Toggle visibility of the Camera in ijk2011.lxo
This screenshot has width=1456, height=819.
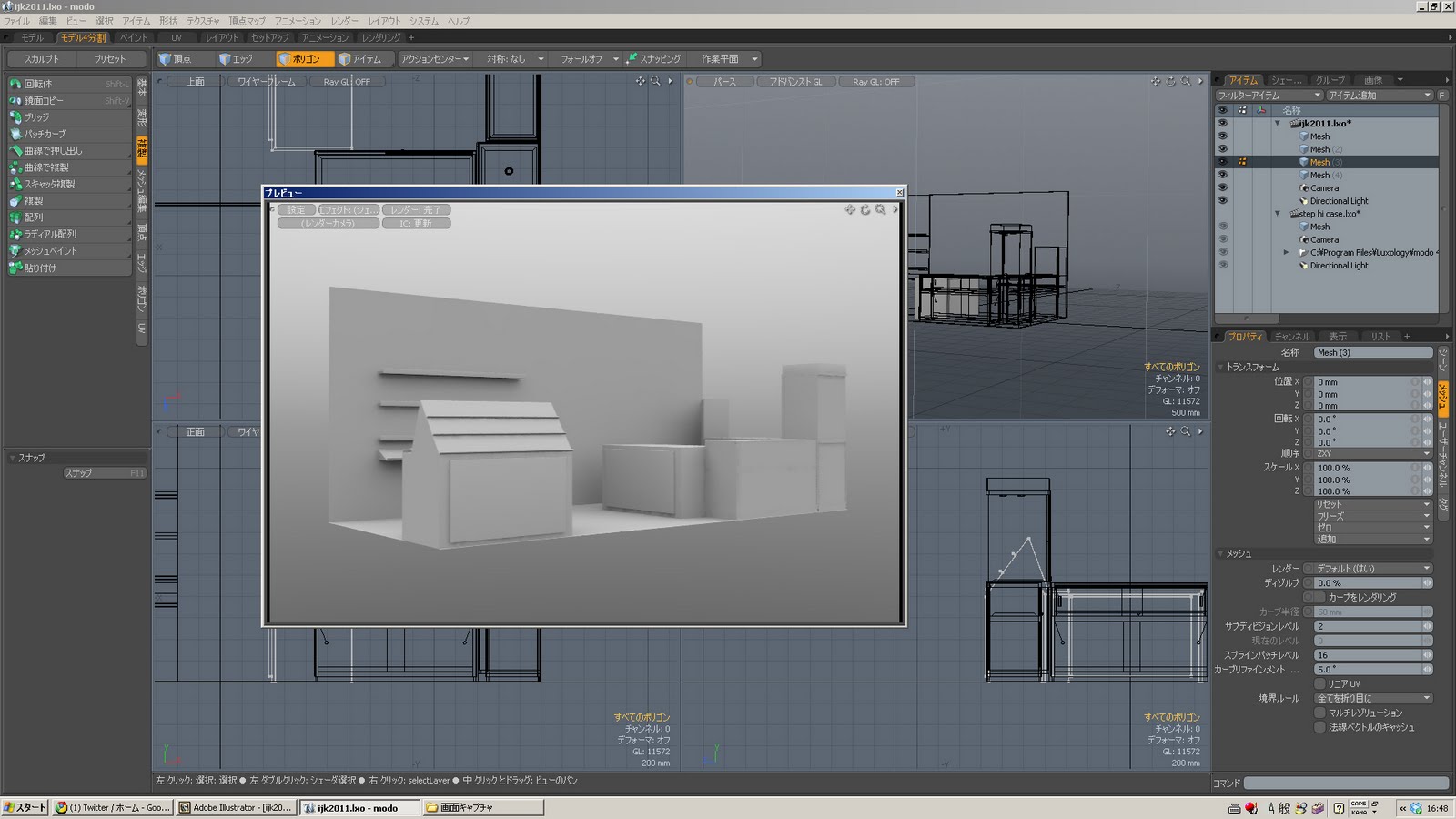coord(1222,187)
